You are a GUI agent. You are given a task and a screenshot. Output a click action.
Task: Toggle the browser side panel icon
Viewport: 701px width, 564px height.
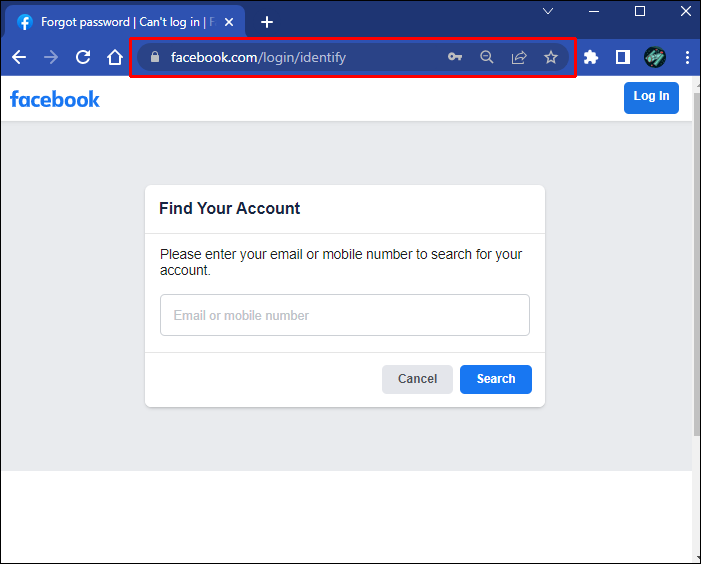(623, 57)
